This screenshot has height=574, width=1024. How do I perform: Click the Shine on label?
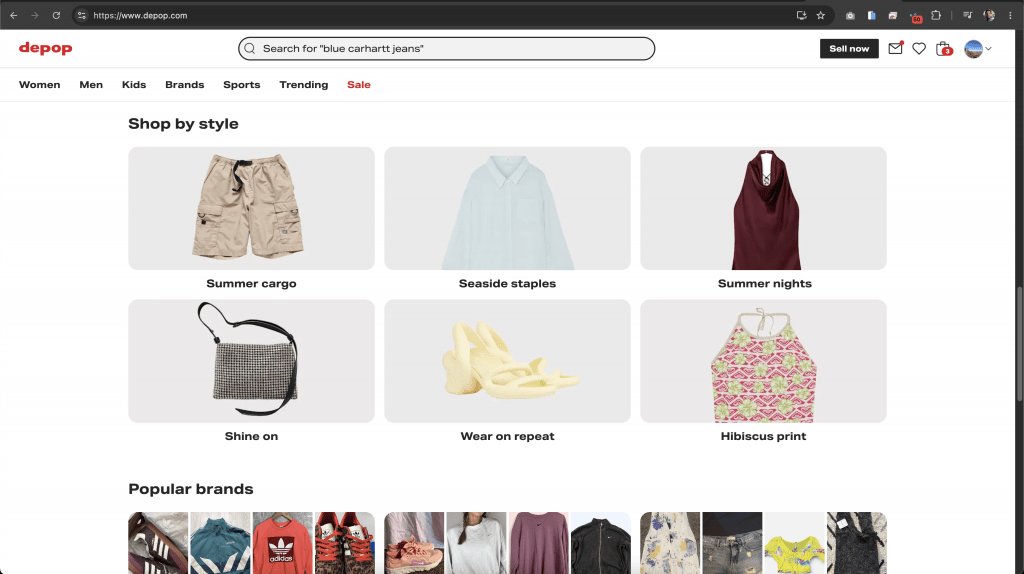pos(251,436)
